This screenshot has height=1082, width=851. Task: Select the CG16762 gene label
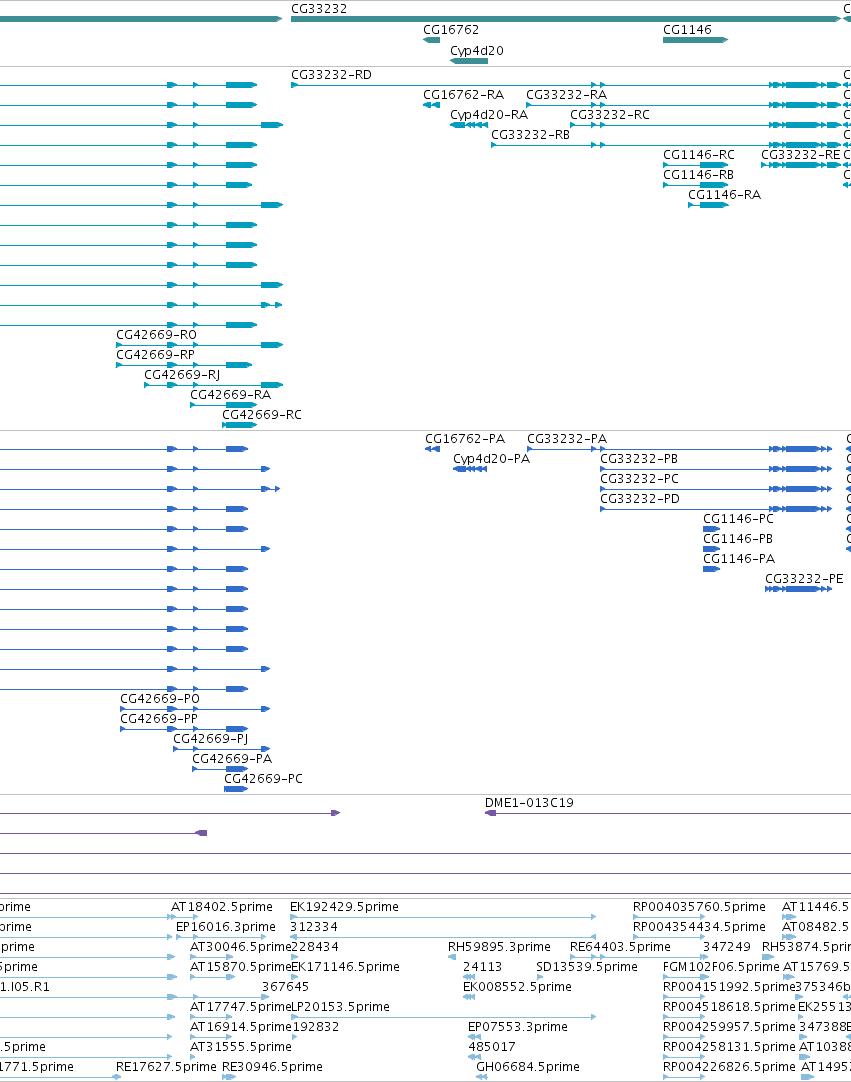pos(451,30)
